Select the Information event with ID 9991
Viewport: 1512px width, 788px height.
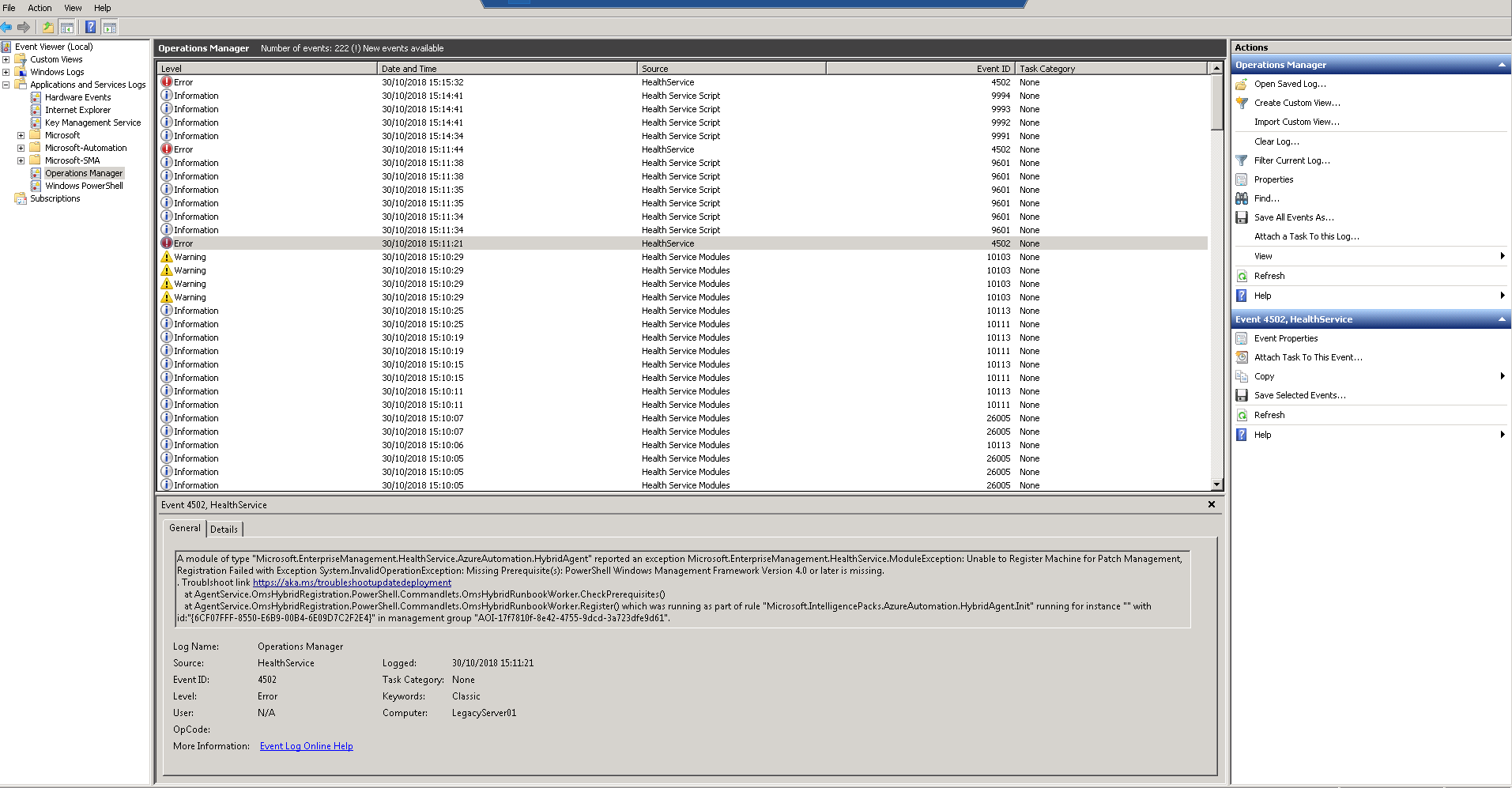click(682, 136)
